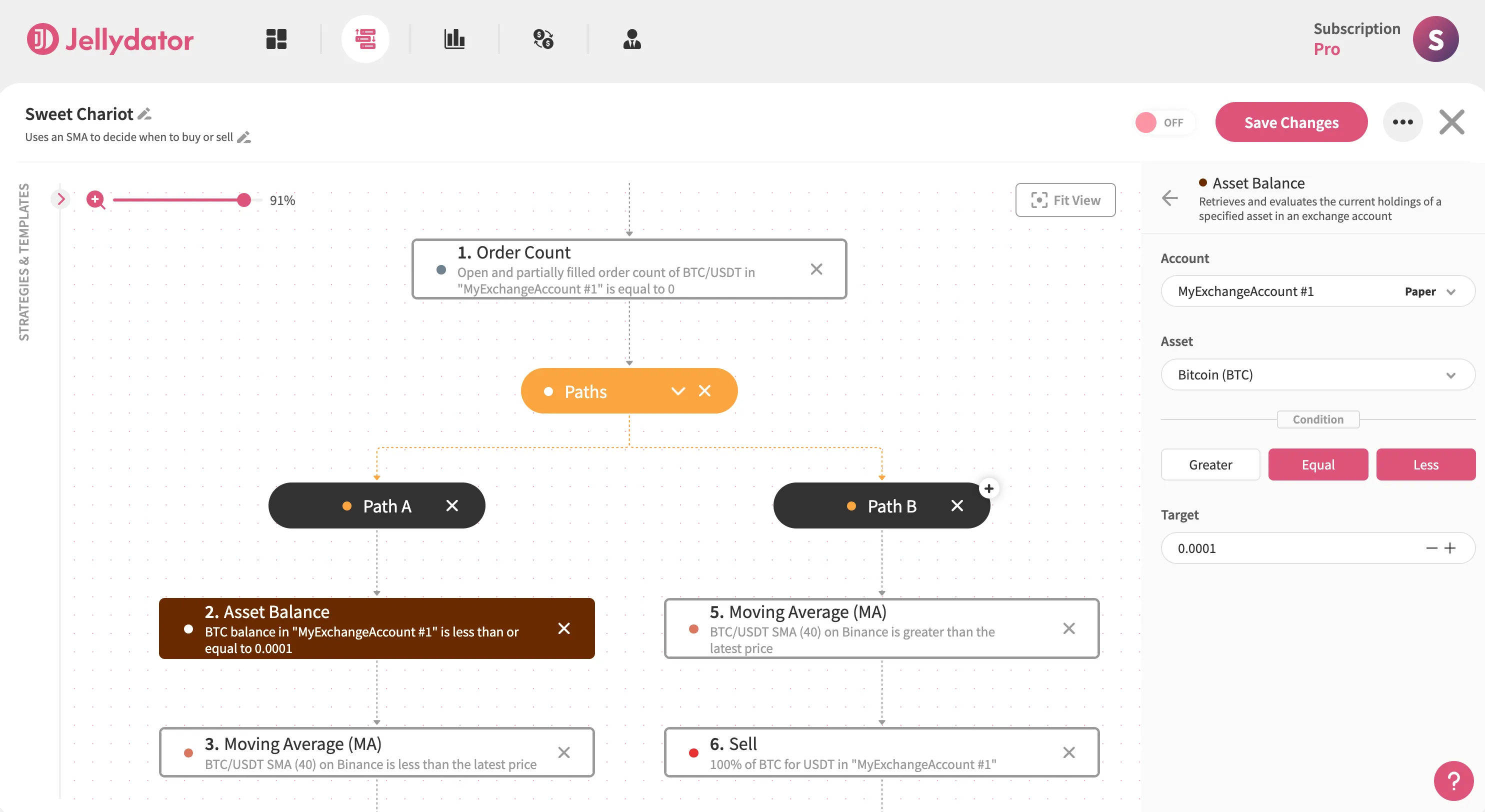Open the S account avatar
This screenshot has width=1485, height=812.
pos(1435,39)
